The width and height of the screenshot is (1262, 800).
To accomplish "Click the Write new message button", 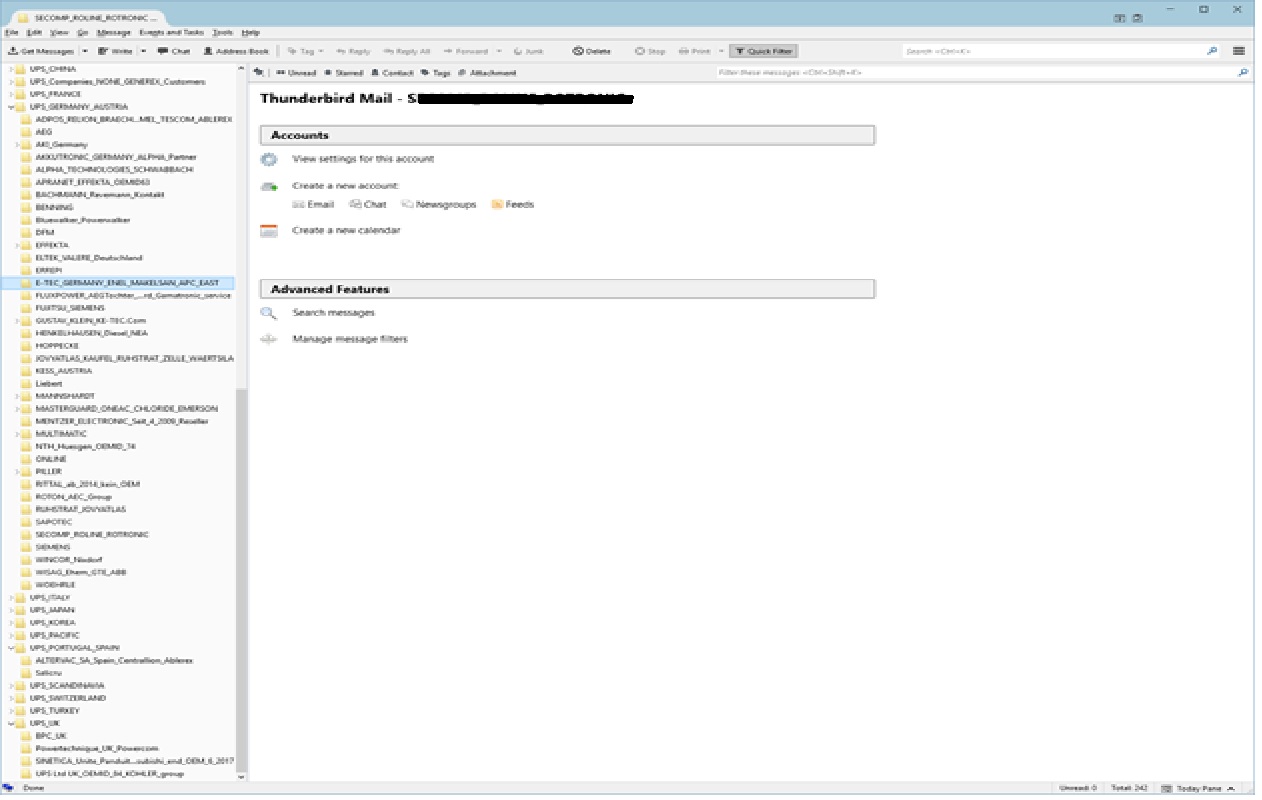I will (x=116, y=51).
